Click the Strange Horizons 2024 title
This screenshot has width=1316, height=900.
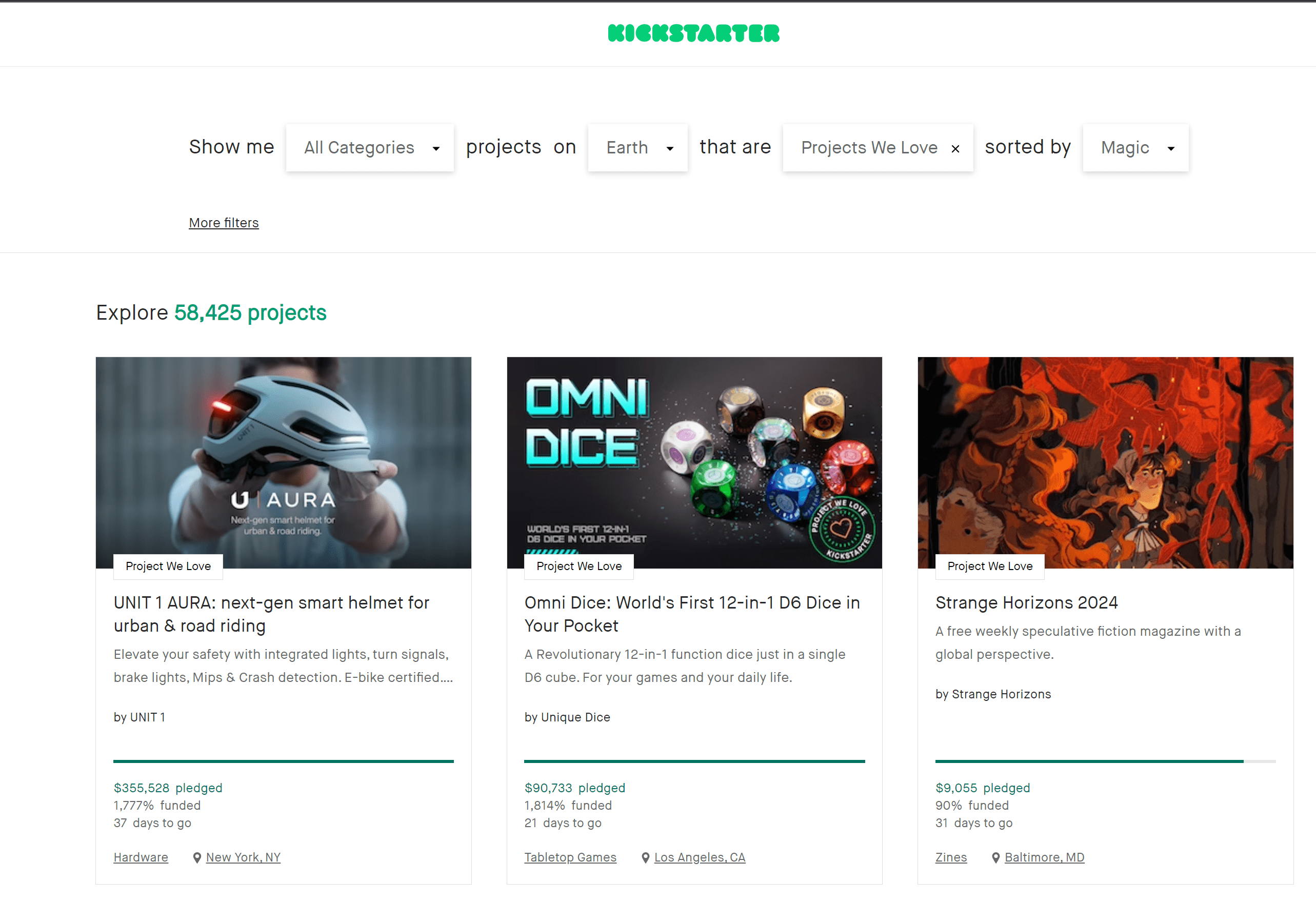tap(1026, 602)
